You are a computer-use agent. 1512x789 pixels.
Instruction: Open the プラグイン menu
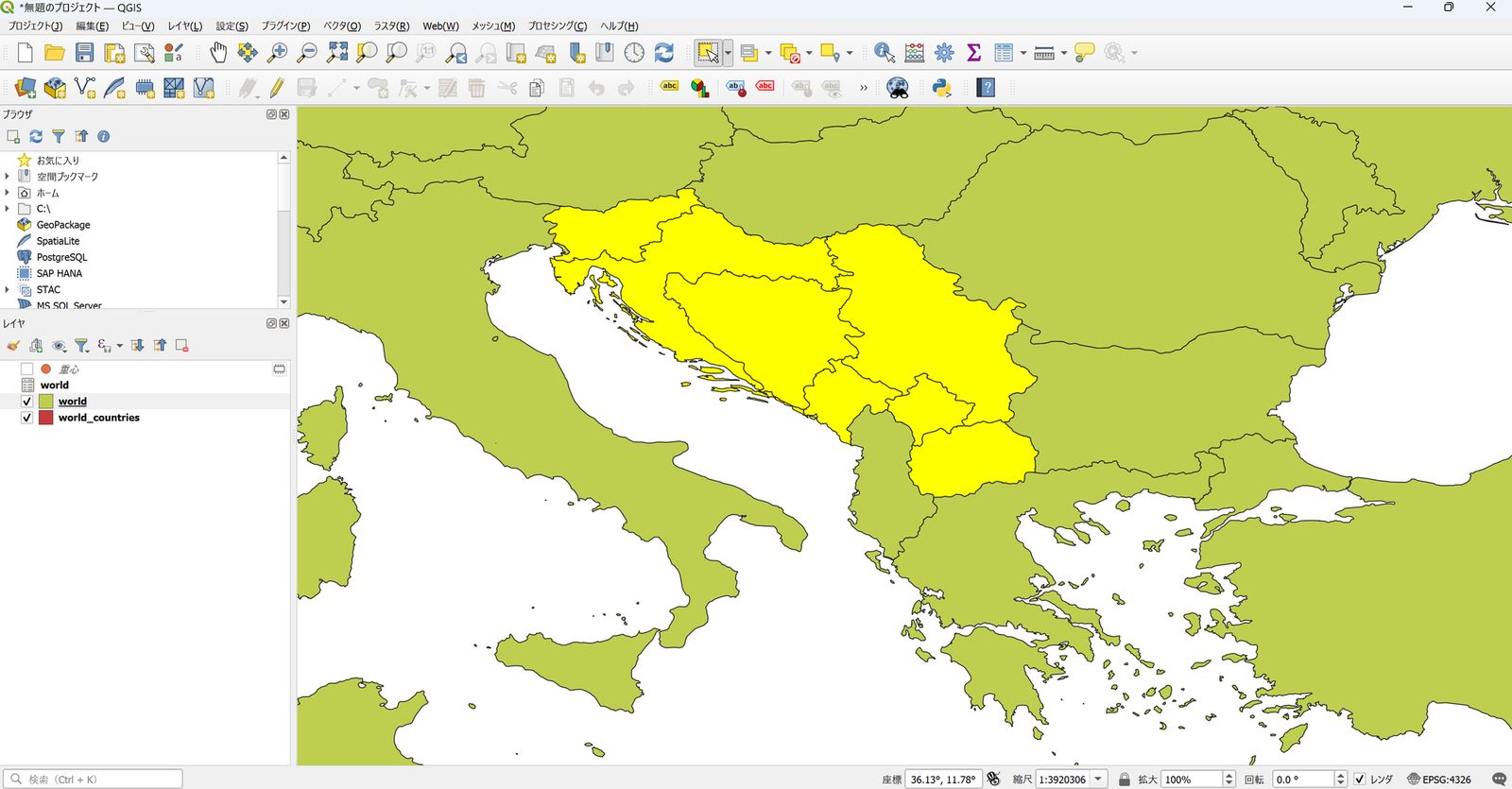pos(285,26)
